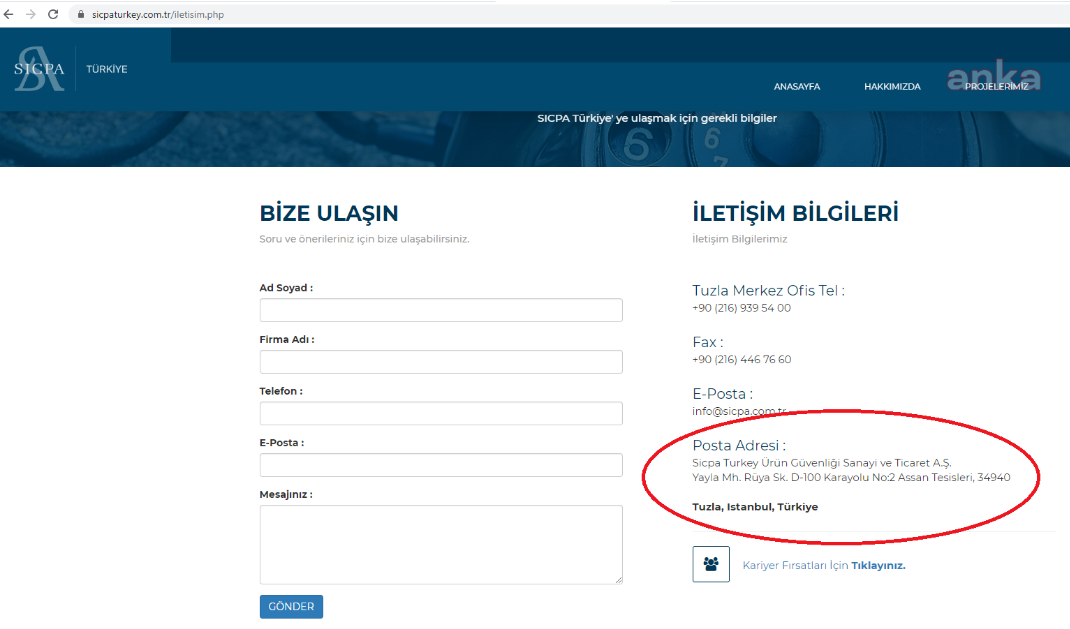Image resolution: width=1070 pixels, height=629 pixels.
Task: Click the E-Posta form input
Action: pos(440,465)
